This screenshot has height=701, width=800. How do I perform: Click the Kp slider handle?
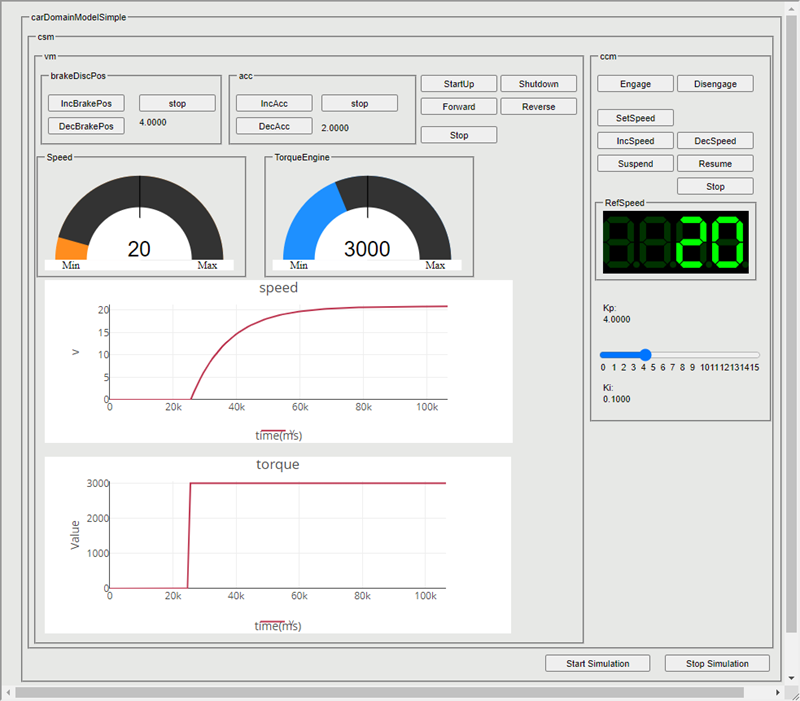645,354
